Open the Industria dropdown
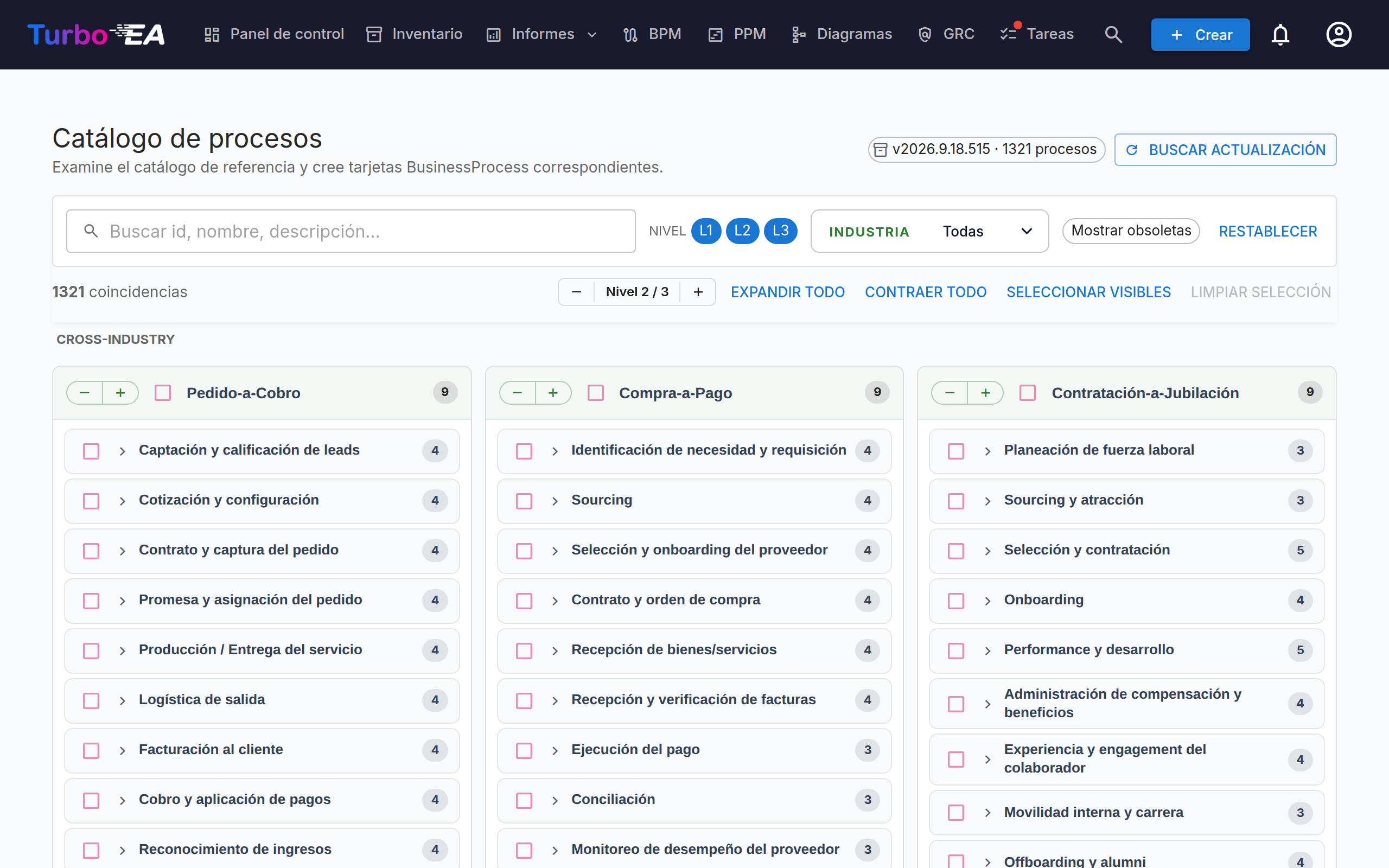This screenshot has height=868, width=1389. 929,231
